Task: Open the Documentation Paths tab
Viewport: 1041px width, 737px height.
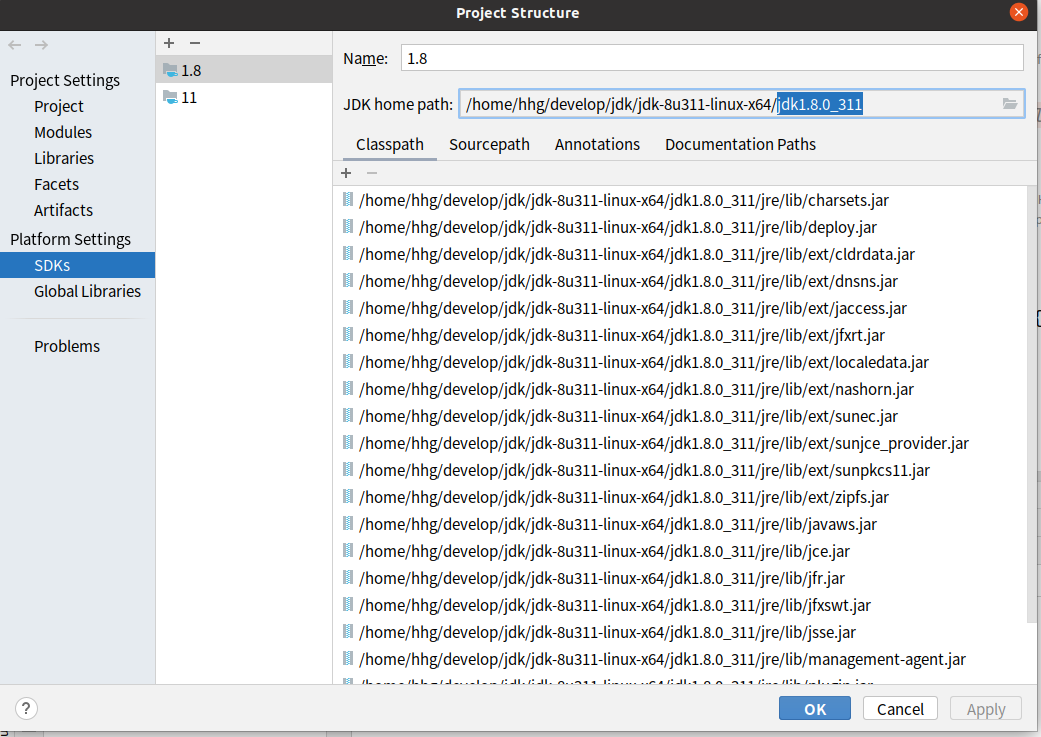Action: pyautogui.click(x=740, y=145)
